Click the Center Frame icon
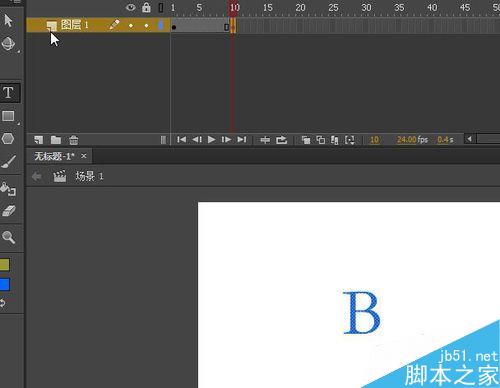Viewport: 500px width, 388px height. [x=265, y=140]
